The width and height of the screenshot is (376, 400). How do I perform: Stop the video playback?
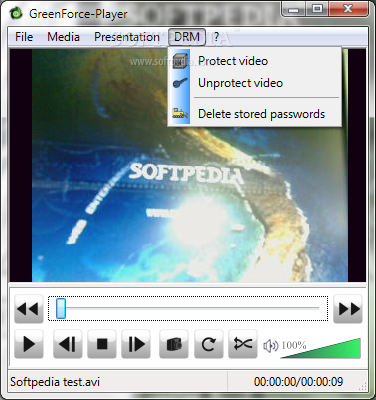(x=102, y=344)
